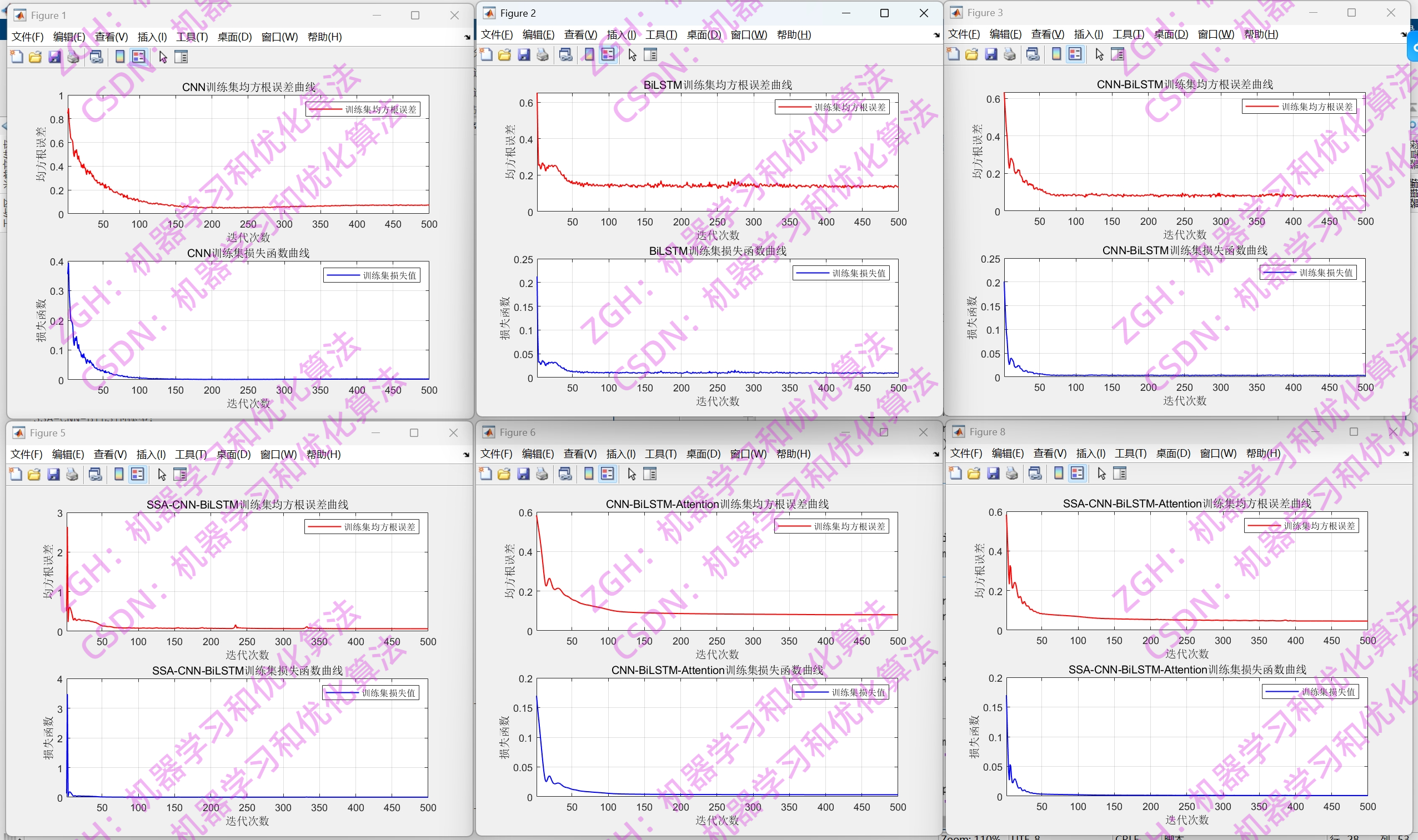Image resolution: width=1418 pixels, height=840 pixels.
Task: Click dock arrow at Figure 6 menu bar right
Action: pos(935,454)
